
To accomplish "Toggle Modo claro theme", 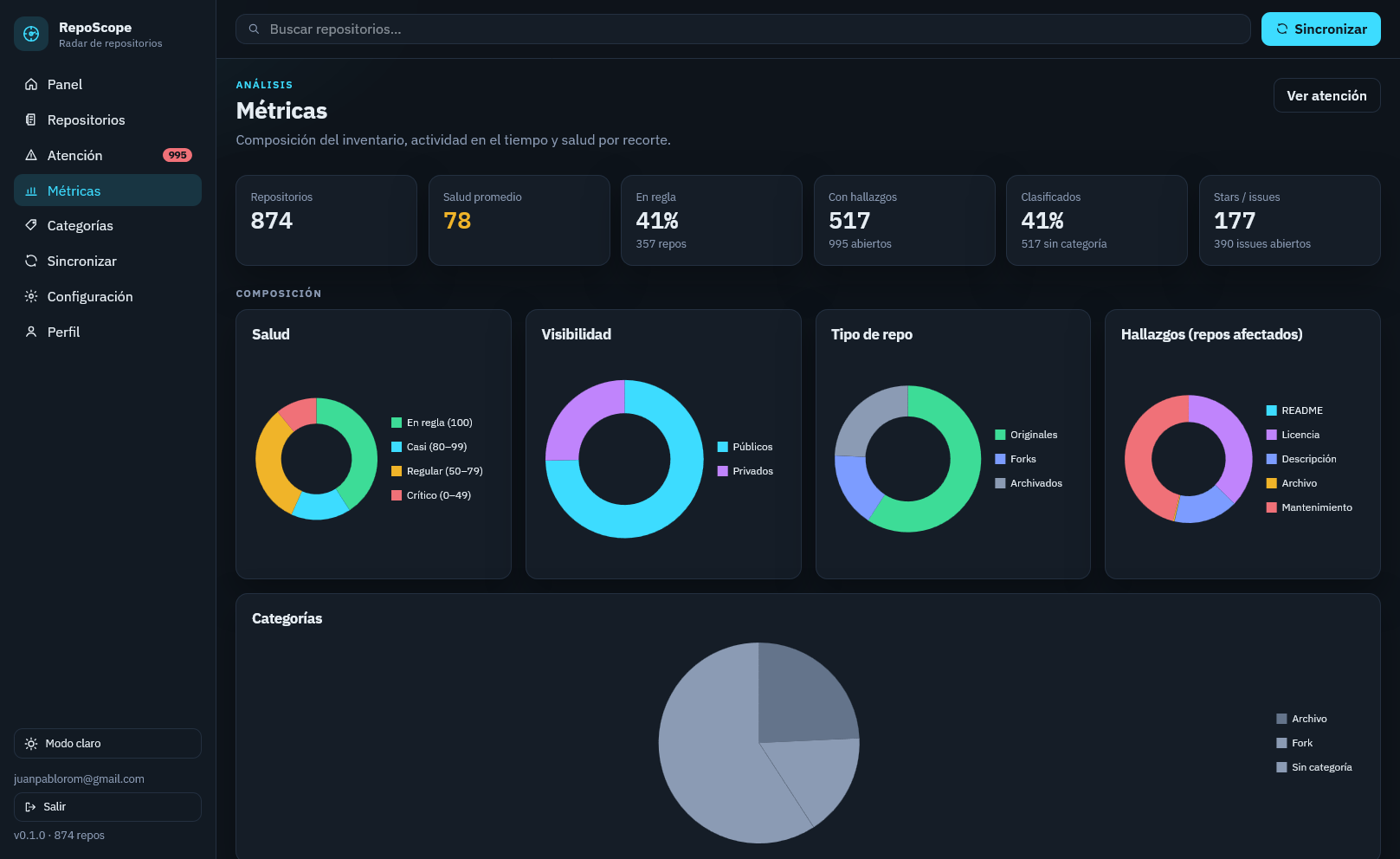I will click(107, 744).
